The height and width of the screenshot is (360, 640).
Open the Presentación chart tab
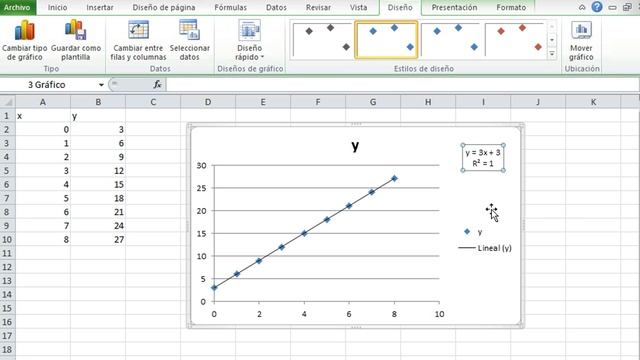coord(454,7)
